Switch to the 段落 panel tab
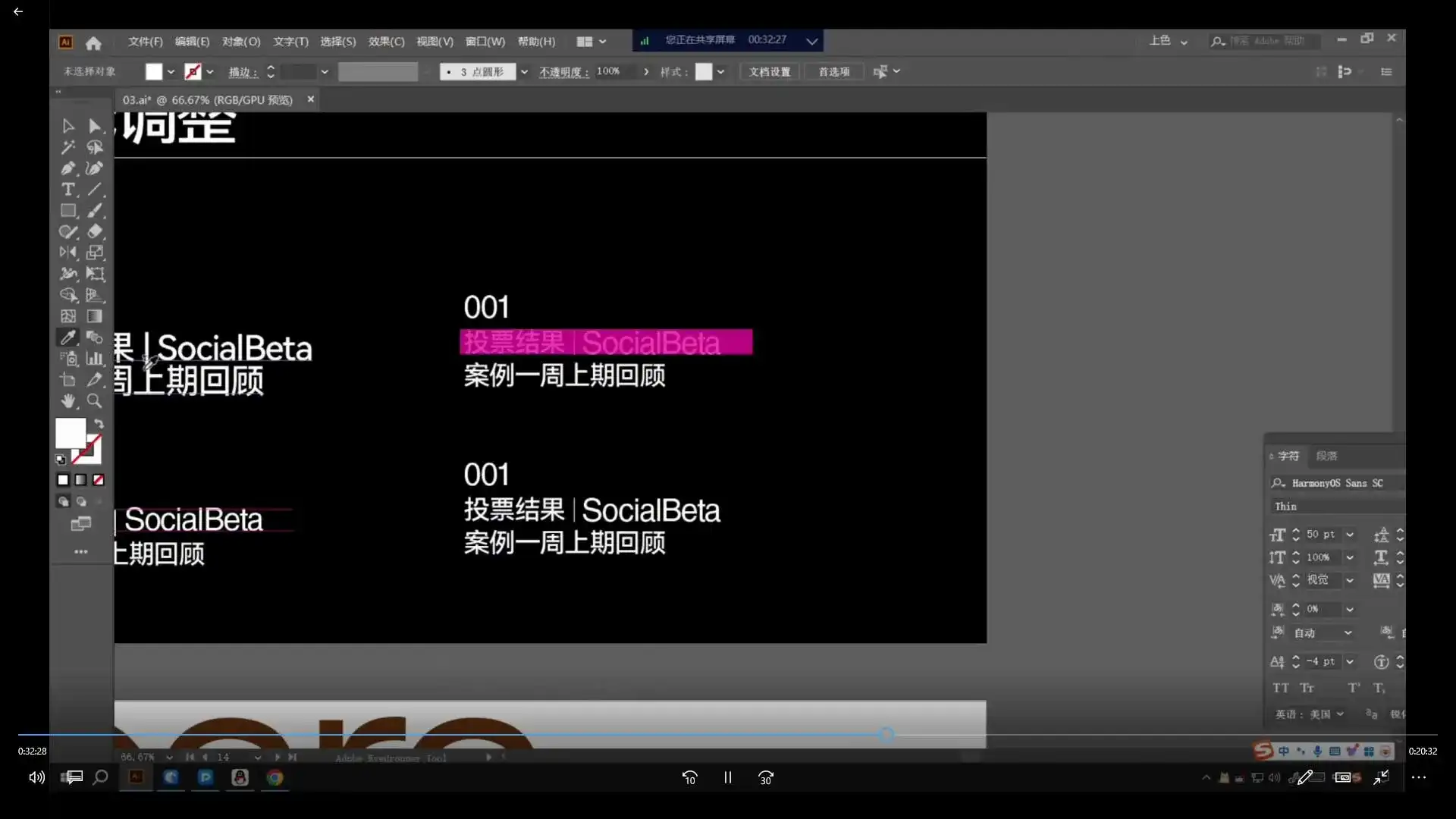Screen dimensions: 1456x819 [x=1326, y=456]
